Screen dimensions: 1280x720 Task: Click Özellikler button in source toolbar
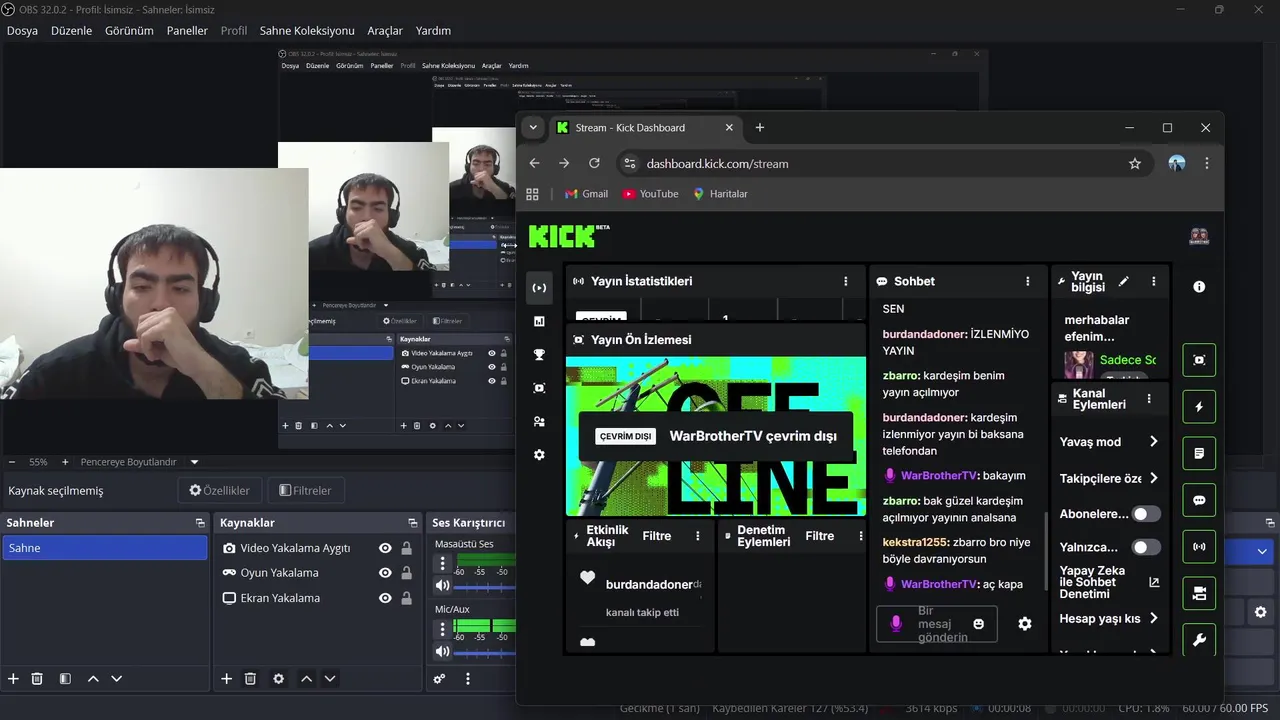[220, 490]
